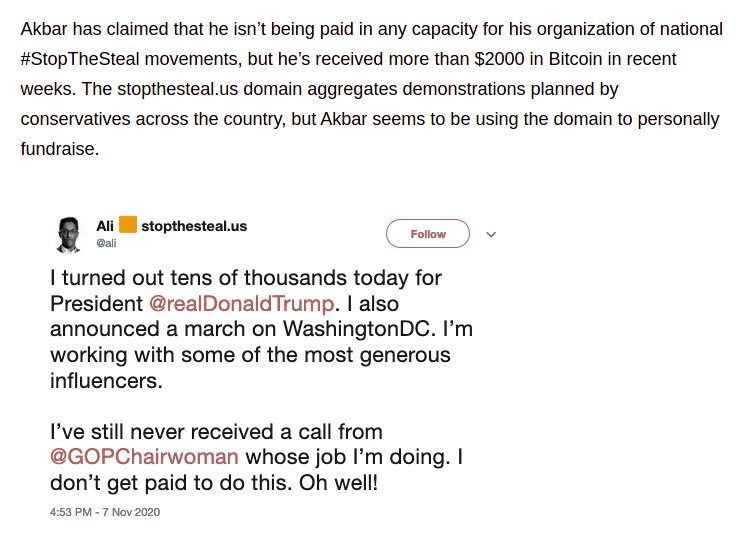Click "WashingtonDC" in the tweet text
This screenshot has width=749, height=540.
(359, 329)
